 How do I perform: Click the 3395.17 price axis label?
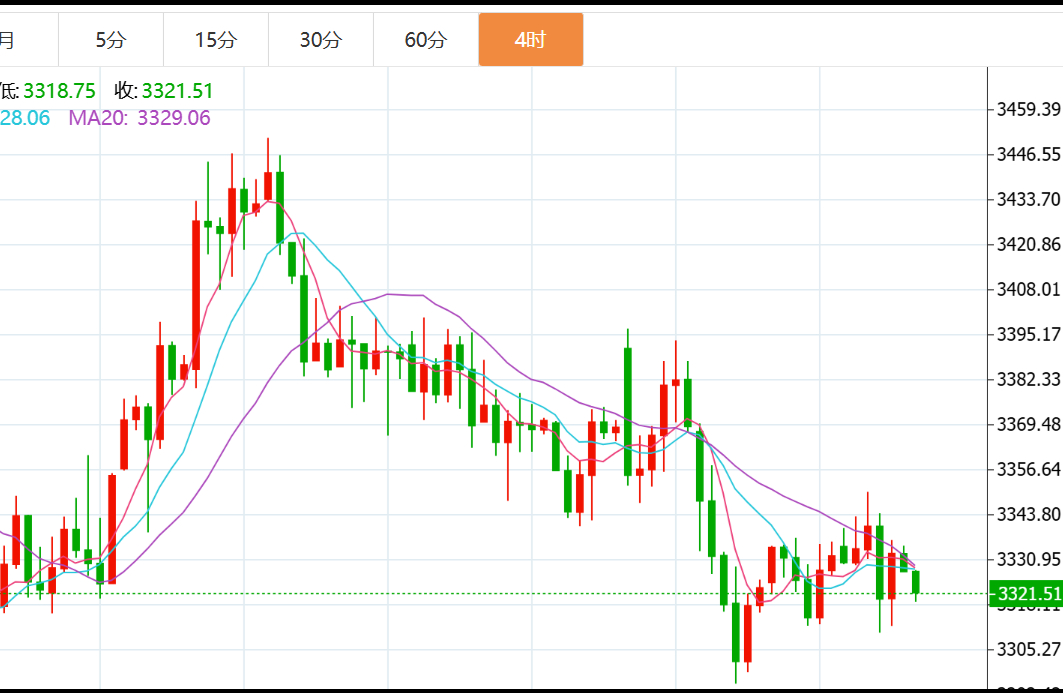click(1028, 334)
